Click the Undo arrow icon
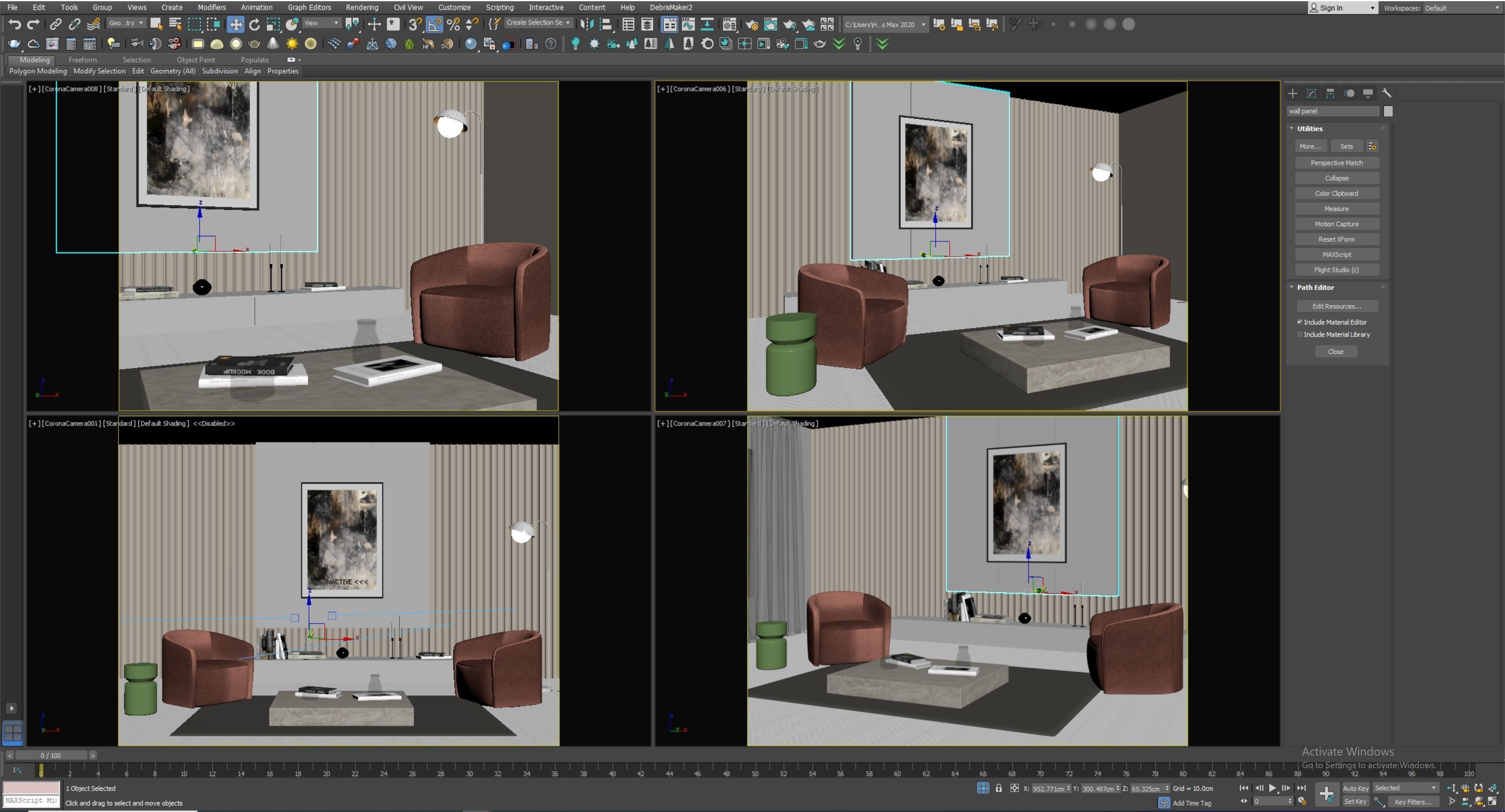Screen dimensions: 1505x812 point(15,24)
